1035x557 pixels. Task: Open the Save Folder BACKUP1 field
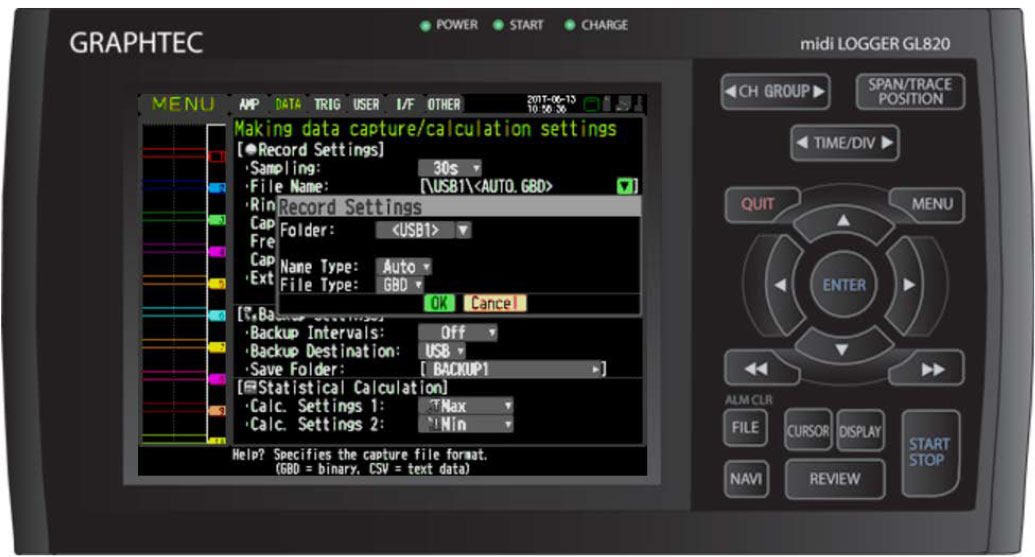pyautogui.click(x=513, y=370)
